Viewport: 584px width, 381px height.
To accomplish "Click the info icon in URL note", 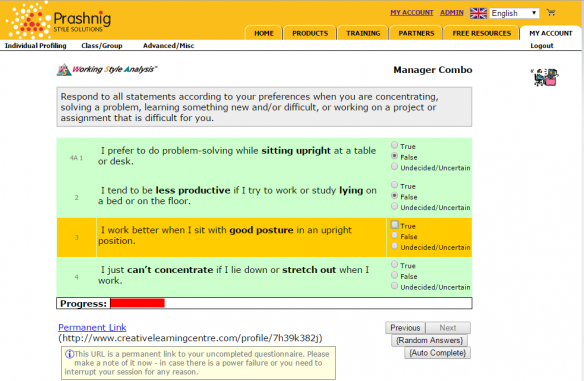I will pyautogui.click(x=69, y=354).
